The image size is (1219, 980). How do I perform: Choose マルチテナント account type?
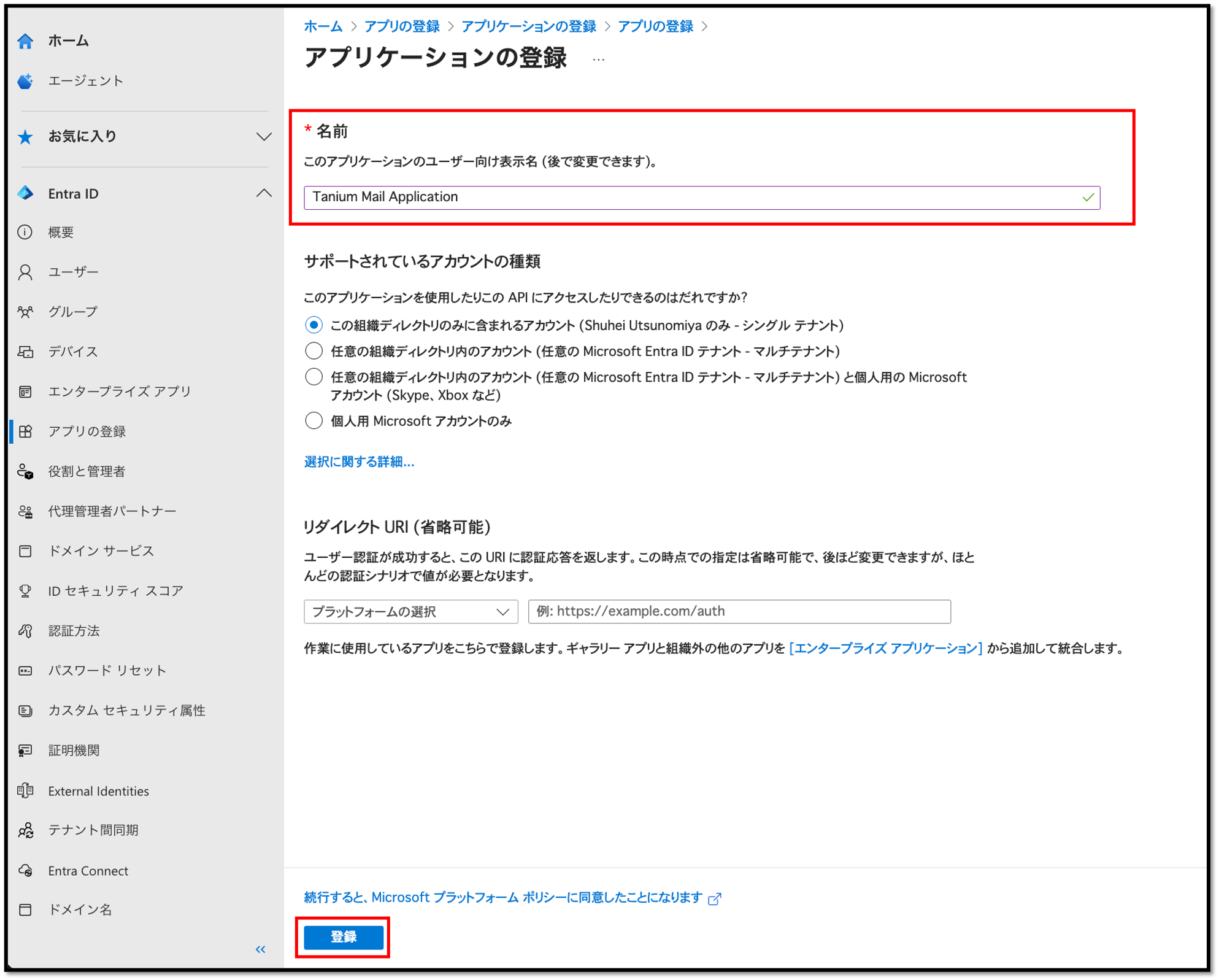pos(313,352)
